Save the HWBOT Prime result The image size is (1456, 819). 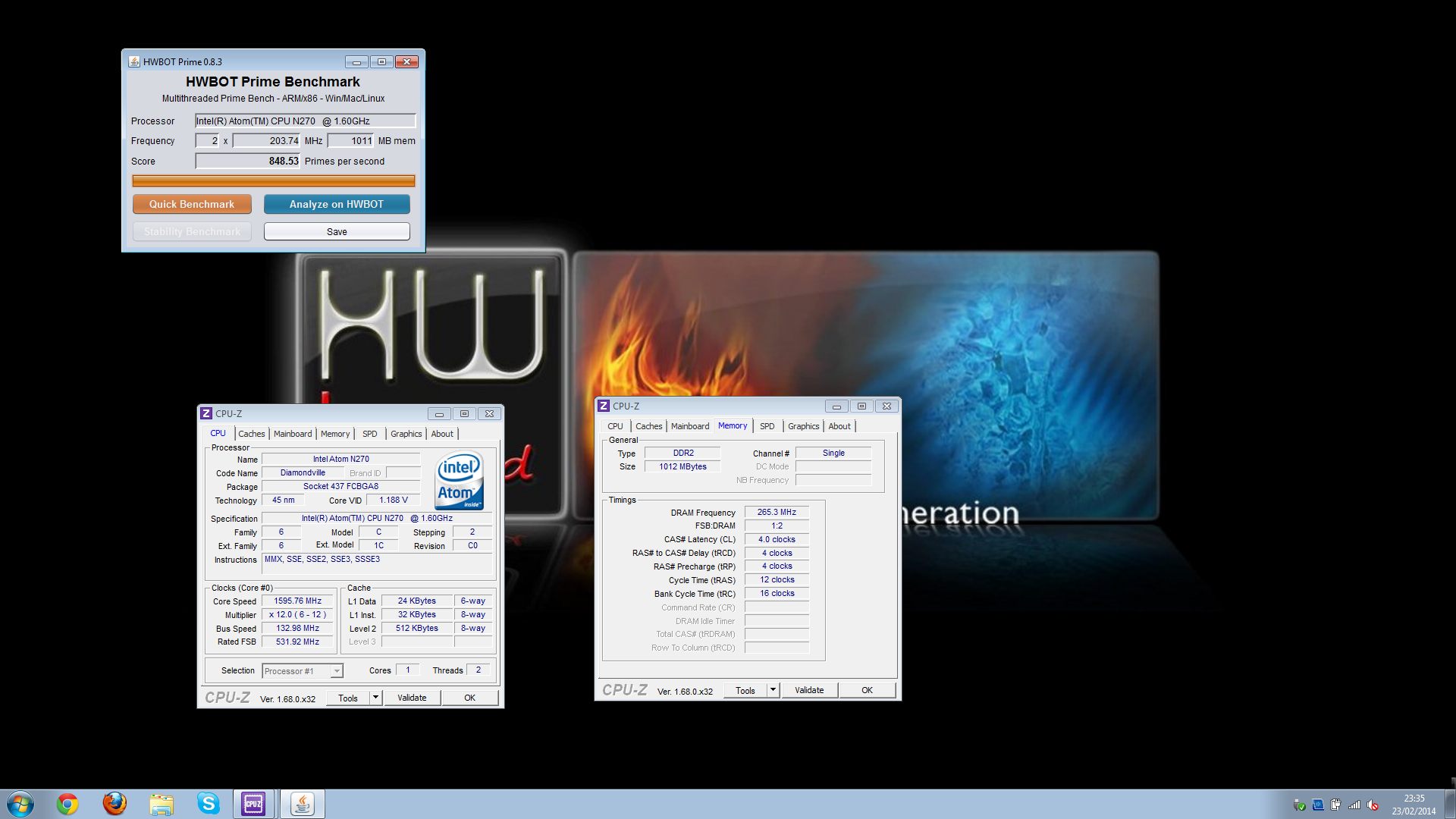337,231
